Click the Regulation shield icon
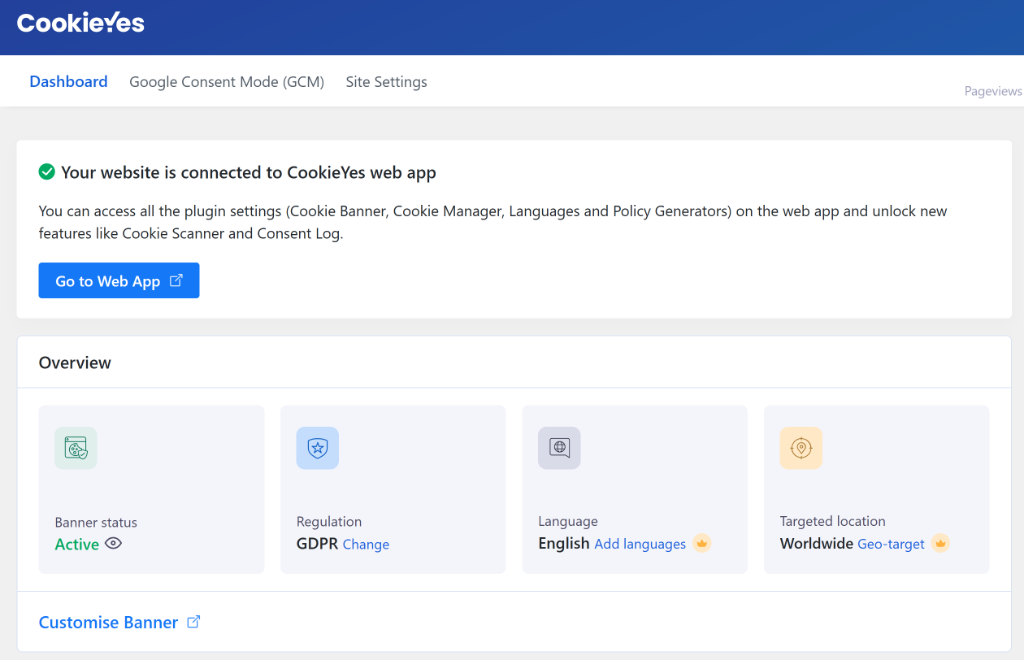The height and width of the screenshot is (660, 1024). 317,448
